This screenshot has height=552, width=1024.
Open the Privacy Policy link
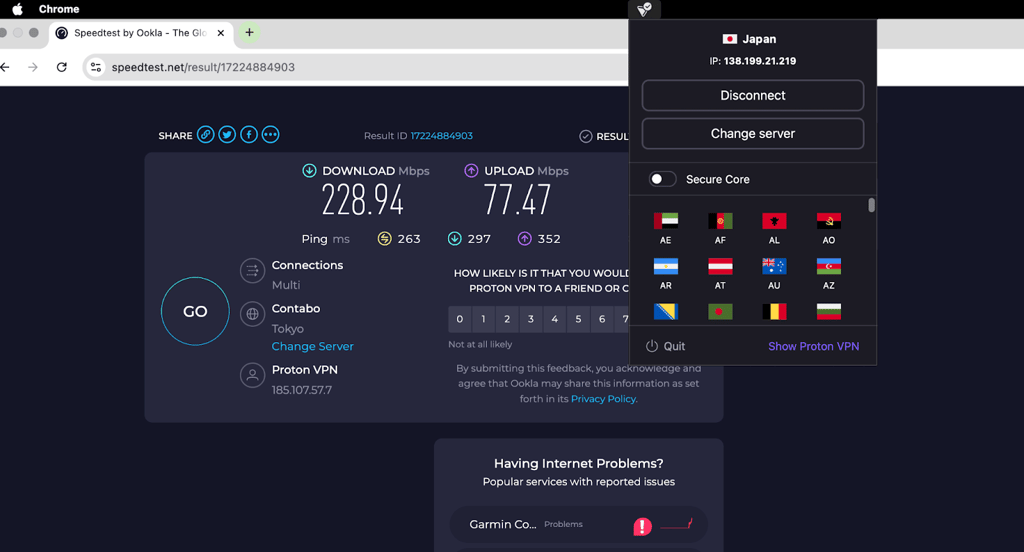click(x=603, y=398)
